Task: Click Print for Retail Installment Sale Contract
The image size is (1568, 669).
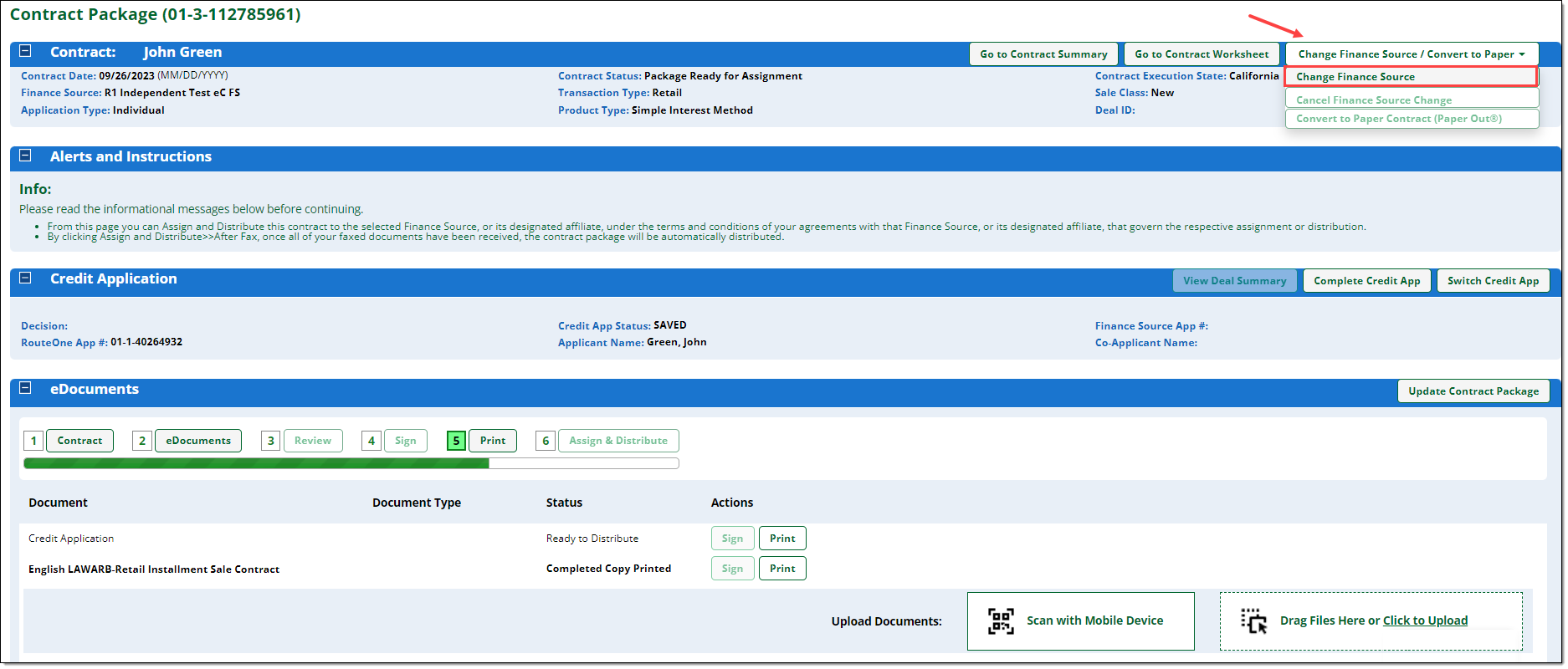Action: 782,569
